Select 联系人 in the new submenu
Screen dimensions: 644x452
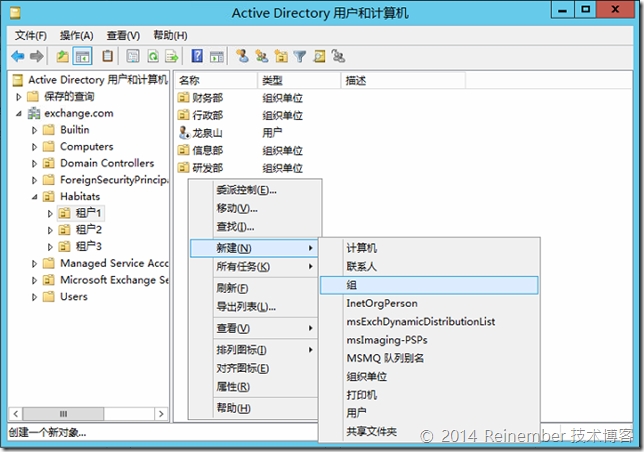(429, 266)
